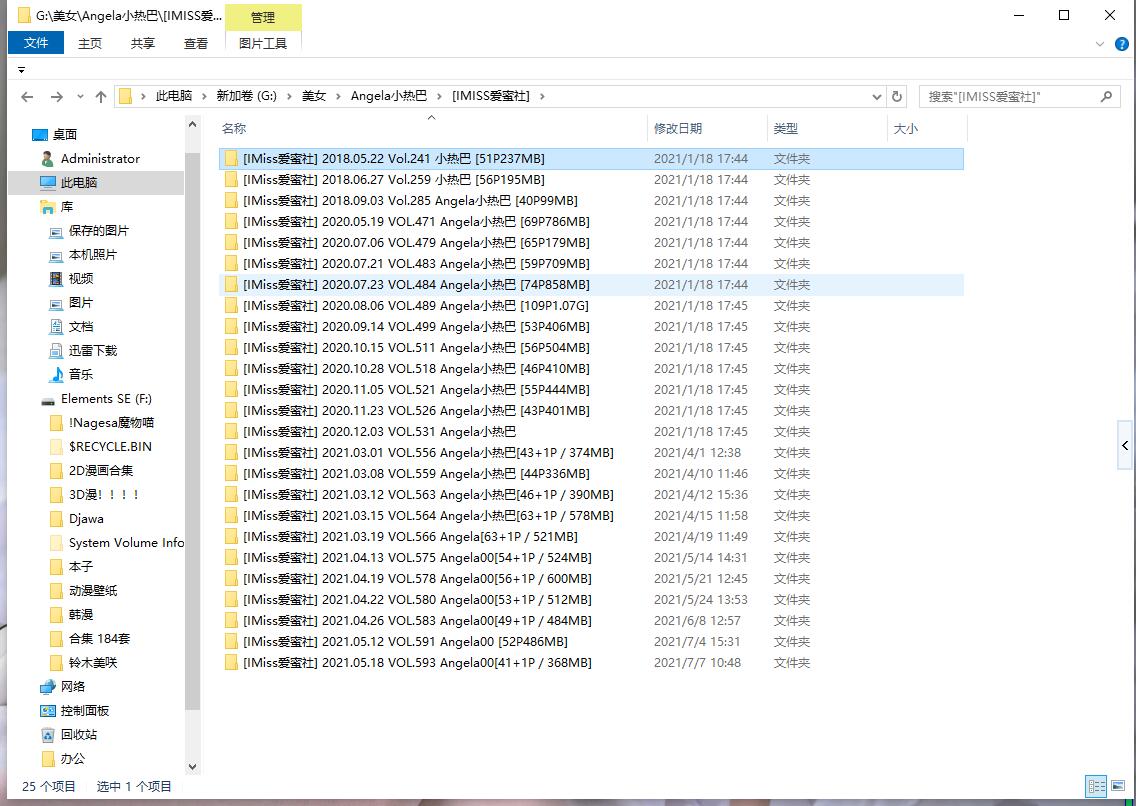This screenshot has height=806, width=1136.
Task: Open the 图片工具 ribbon tab
Action: (x=263, y=43)
